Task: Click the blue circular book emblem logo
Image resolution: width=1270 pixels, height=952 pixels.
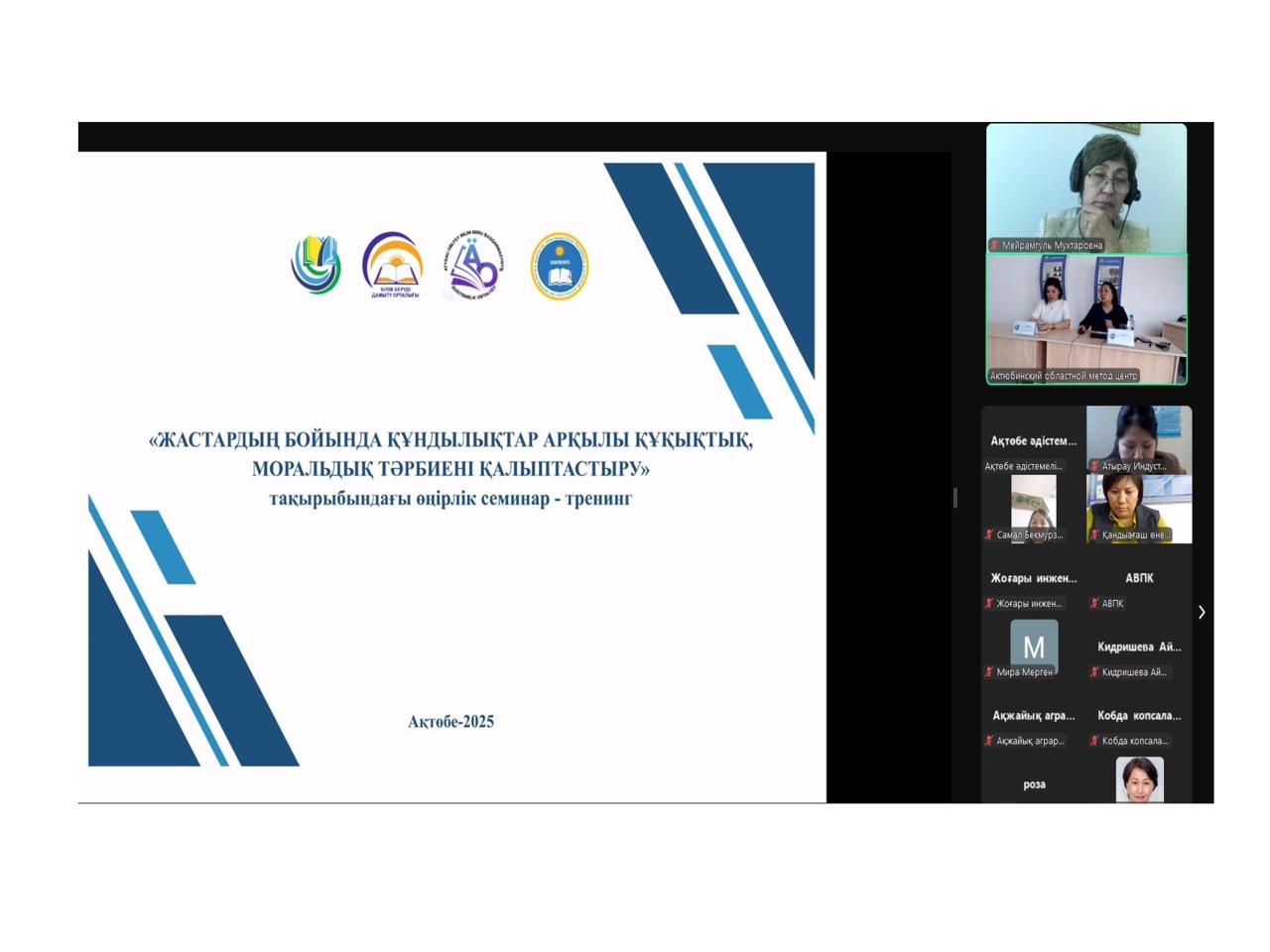Action: coord(559,266)
